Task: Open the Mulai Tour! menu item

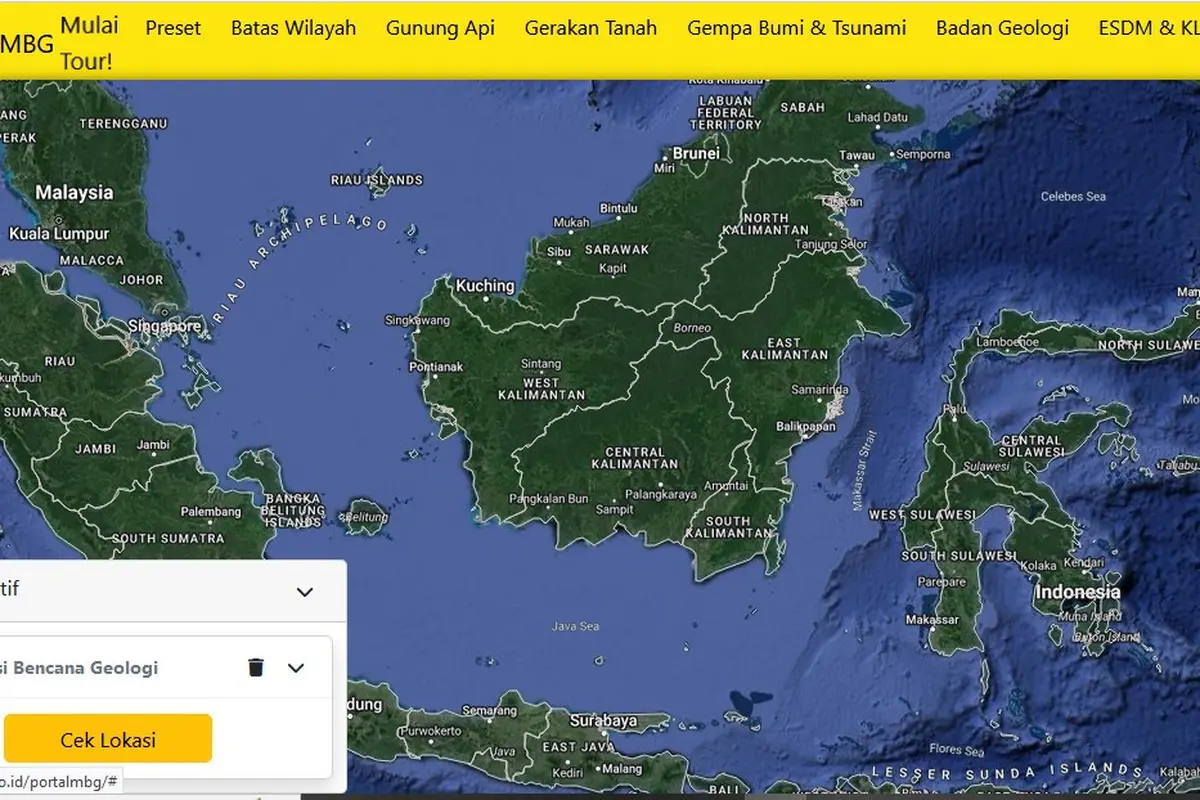Action: (89, 43)
